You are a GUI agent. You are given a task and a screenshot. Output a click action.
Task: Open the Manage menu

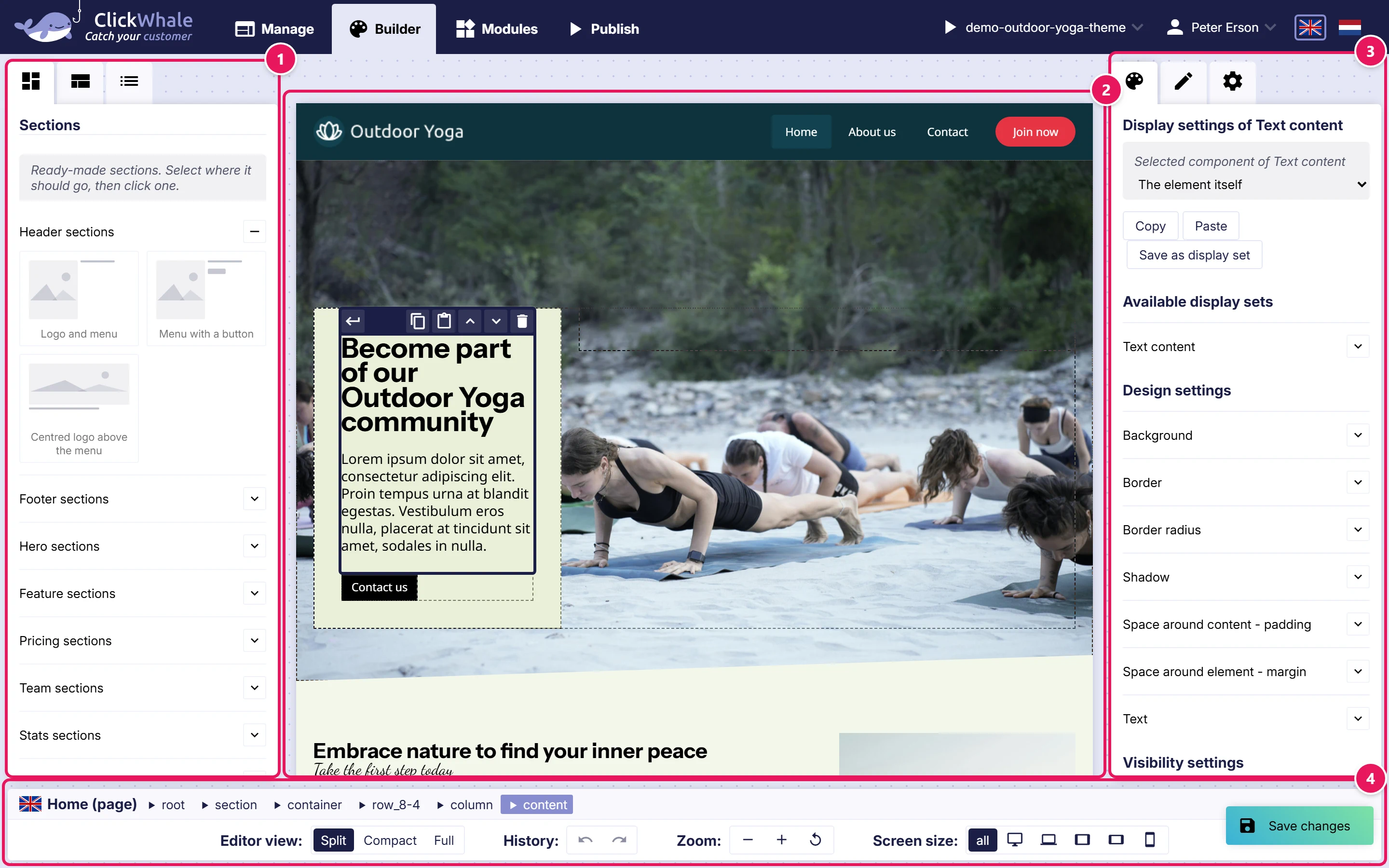(x=275, y=29)
